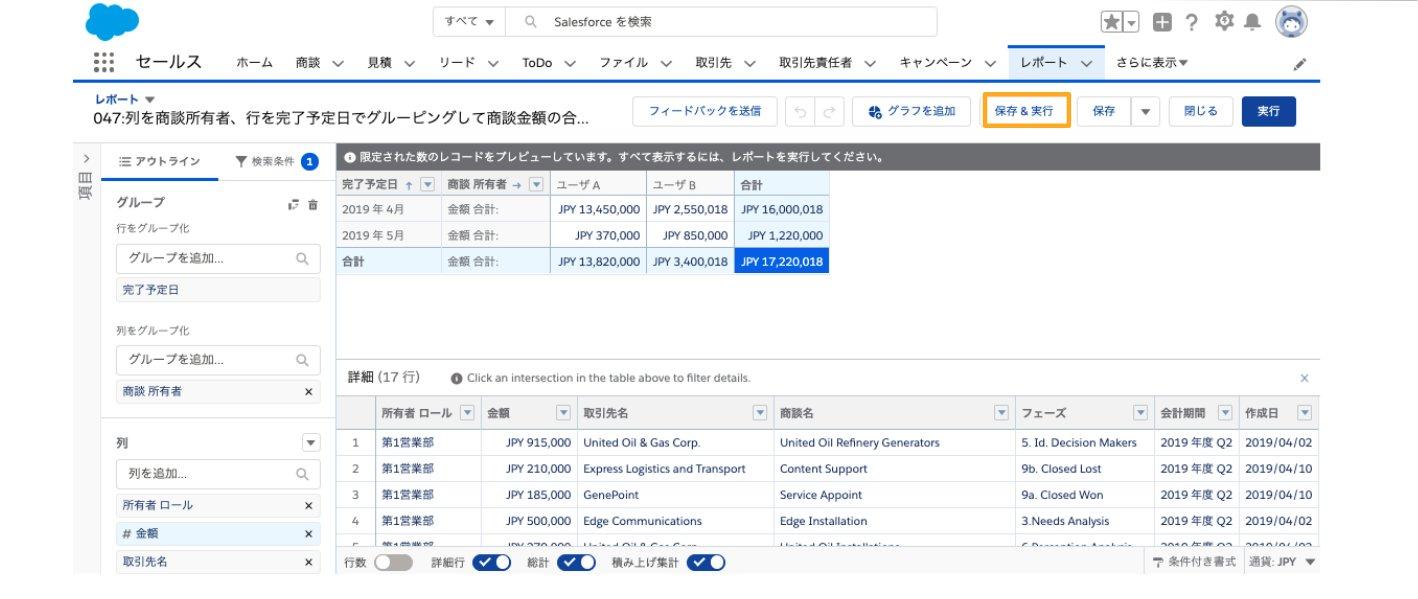Open the リード navigation tab
The height and width of the screenshot is (599, 1418).
click(x=457, y=62)
